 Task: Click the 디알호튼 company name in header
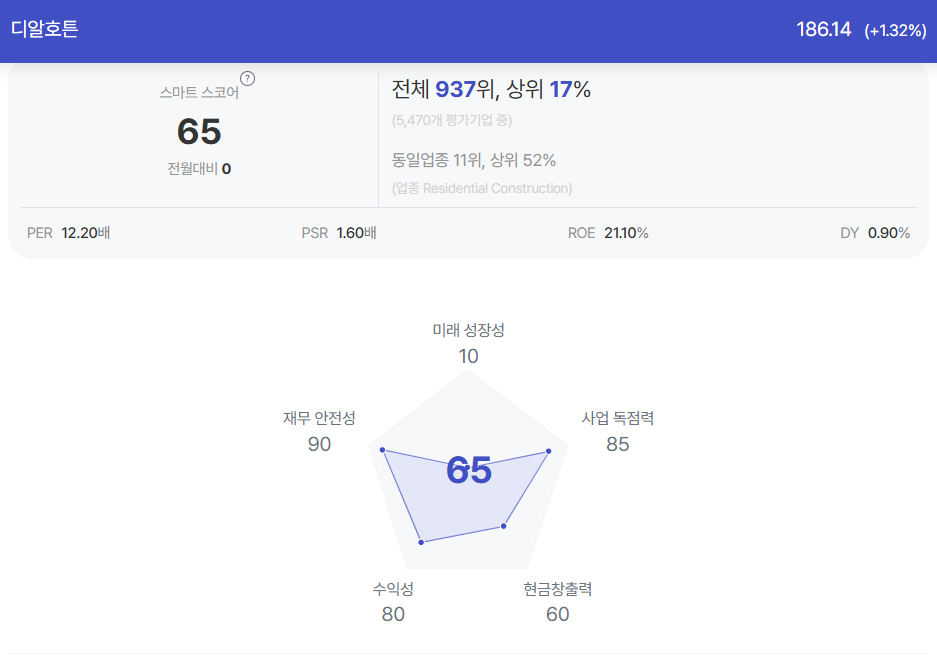[x=45, y=29]
